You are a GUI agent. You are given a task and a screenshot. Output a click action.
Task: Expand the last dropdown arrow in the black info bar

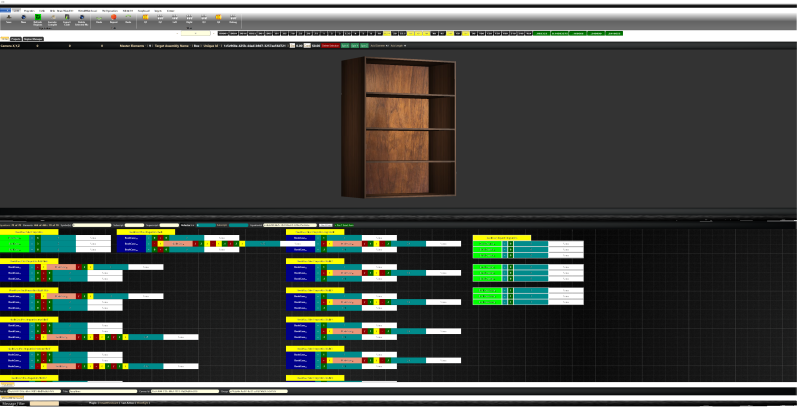(405, 45)
